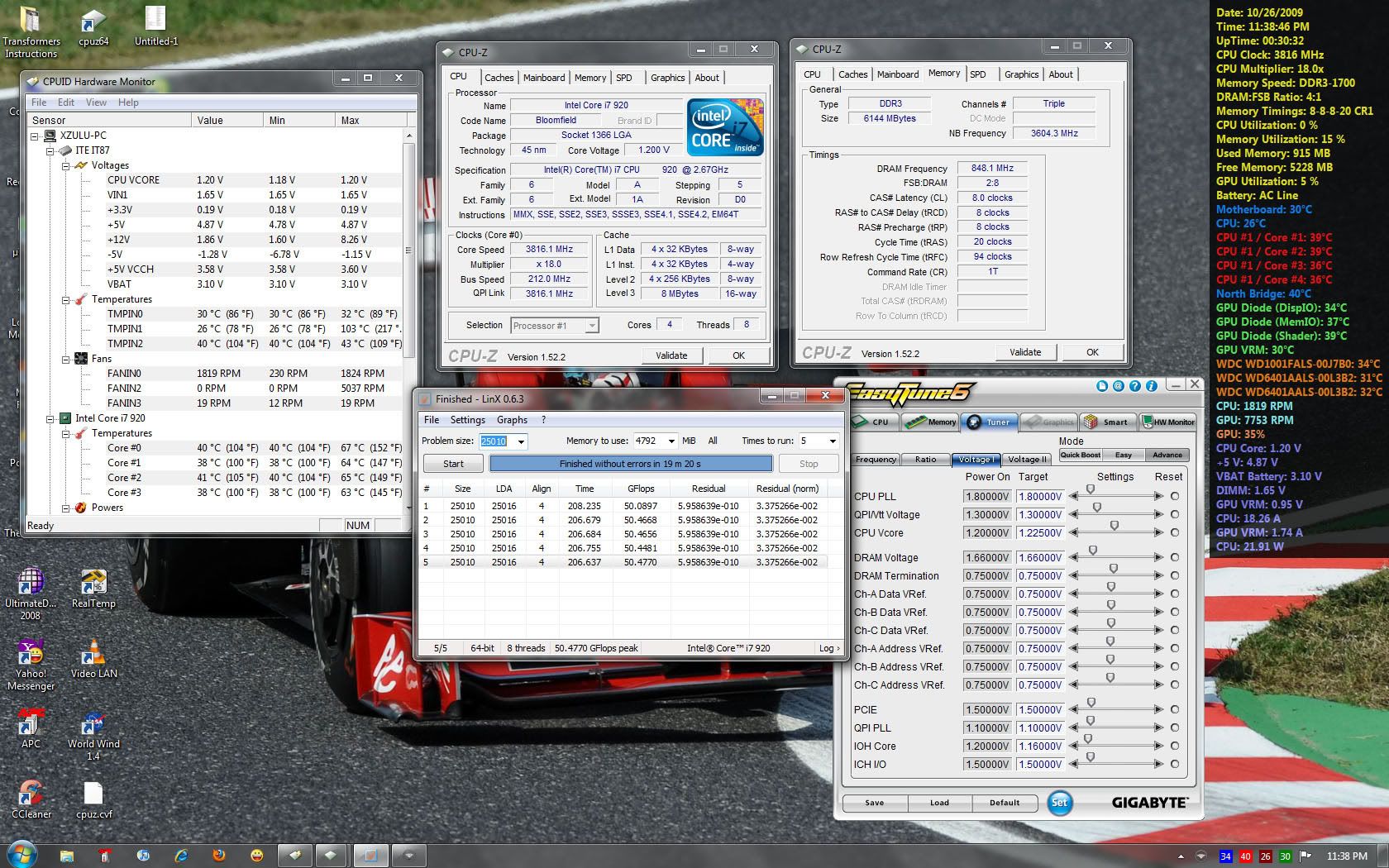Screen dimensions: 1389x868
Task: Select Quick Boost mode in EasyTune6
Action: pos(1080,455)
